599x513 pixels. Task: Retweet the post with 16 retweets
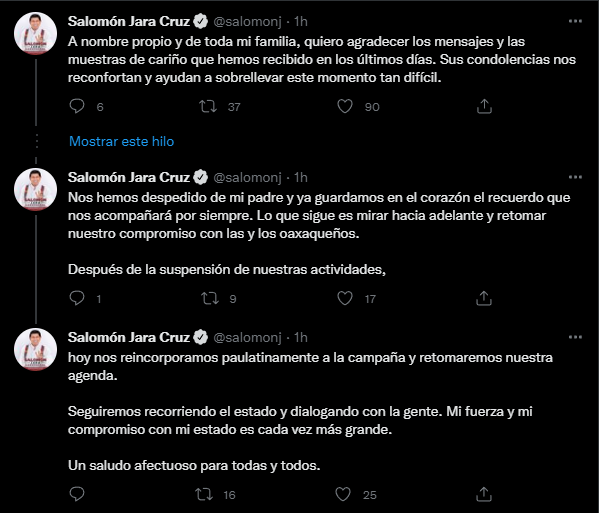click(204, 494)
